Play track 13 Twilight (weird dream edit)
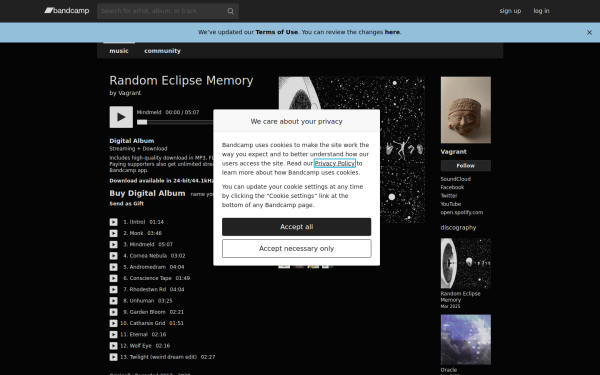 pyautogui.click(x=114, y=357)
